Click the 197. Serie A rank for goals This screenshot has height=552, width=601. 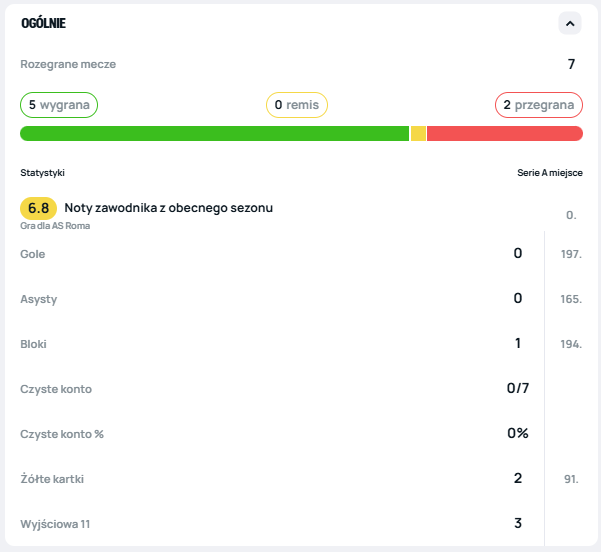(571, 254)
